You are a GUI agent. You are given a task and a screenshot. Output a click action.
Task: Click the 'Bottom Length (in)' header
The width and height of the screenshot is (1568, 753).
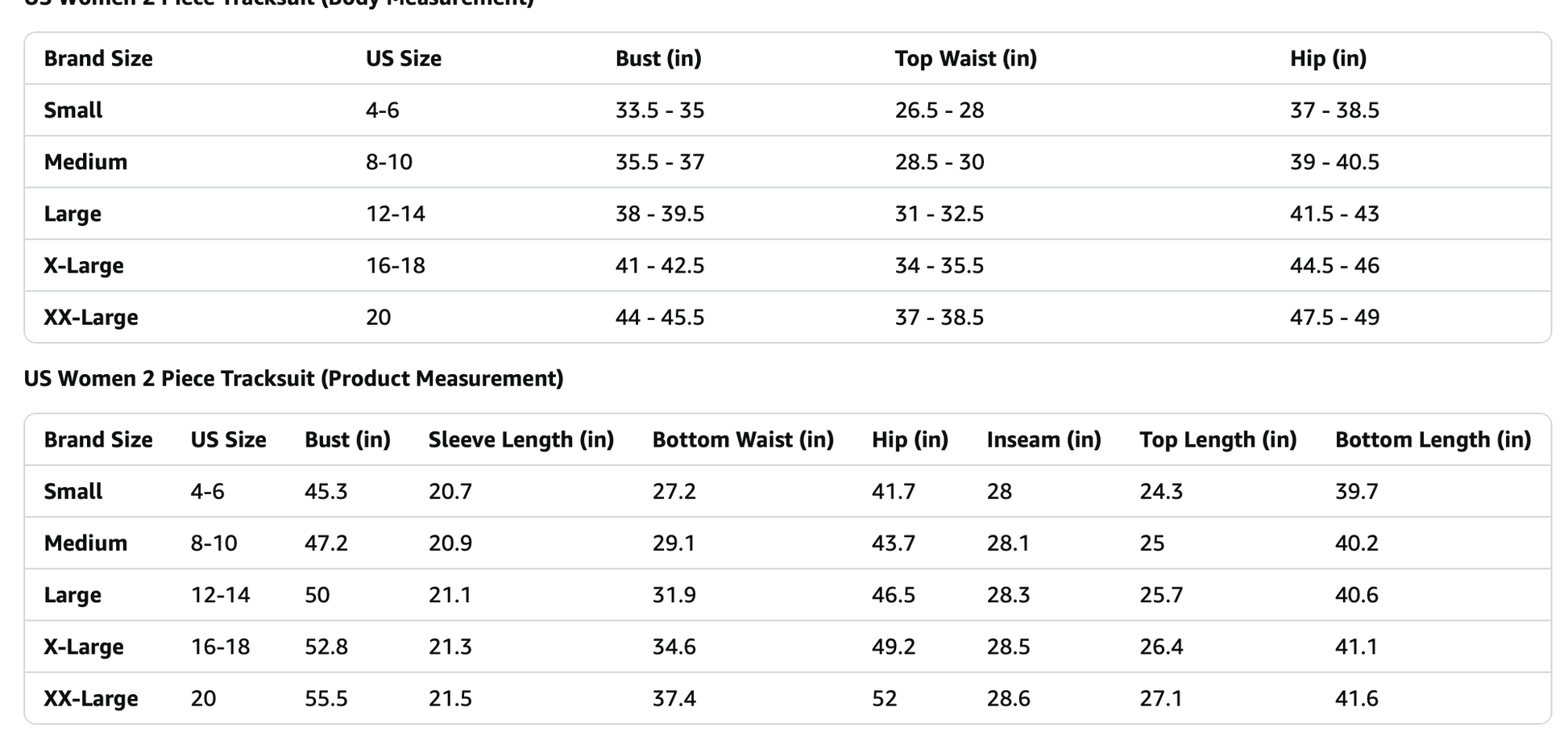coord(1433,440)
